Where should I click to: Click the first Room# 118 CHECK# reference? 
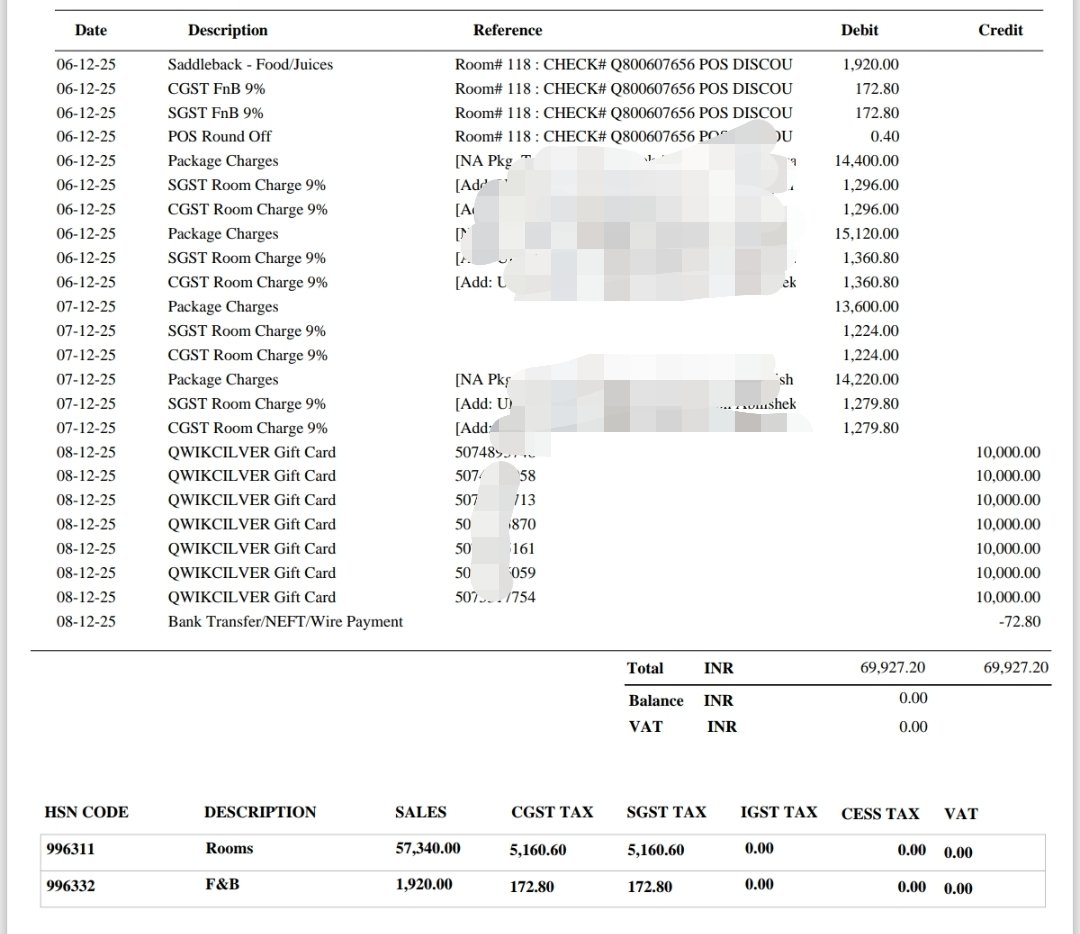623,65
